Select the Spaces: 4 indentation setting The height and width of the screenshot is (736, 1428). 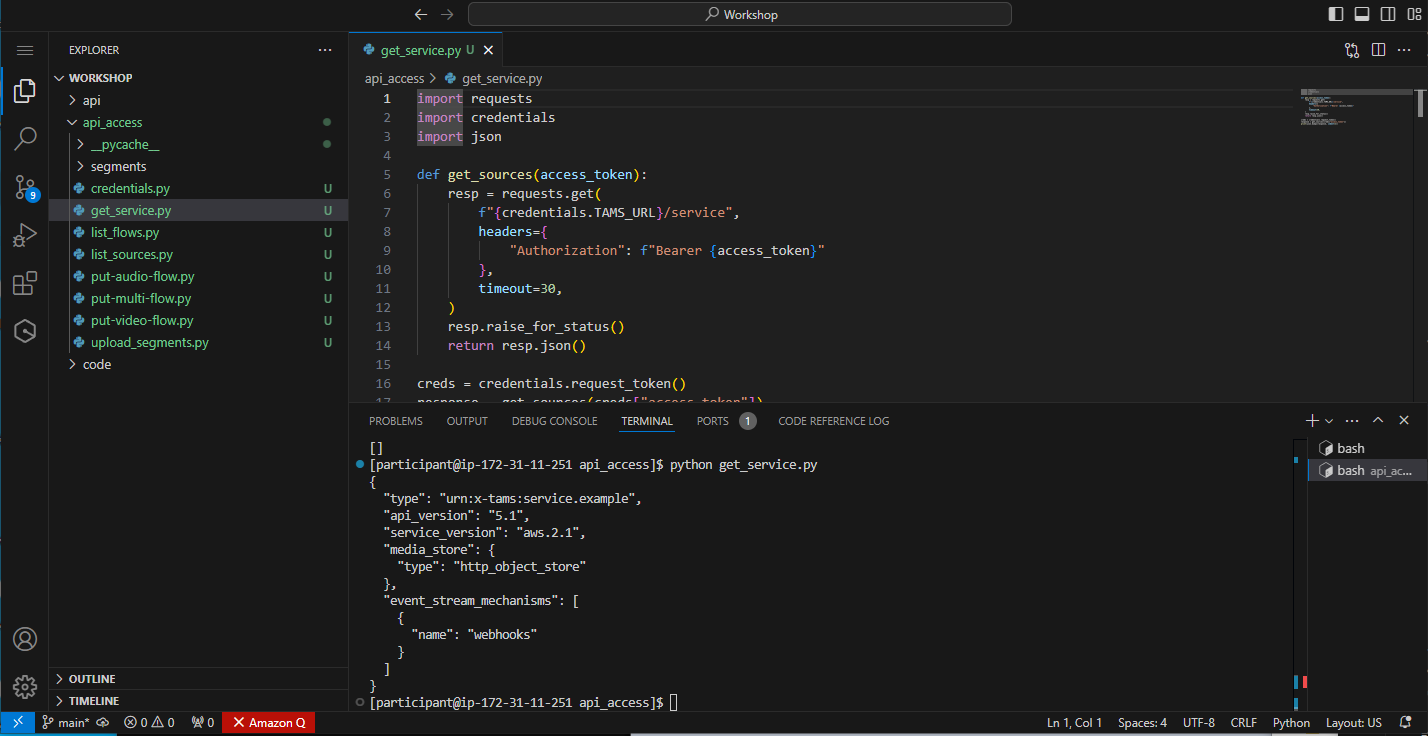click(x=1142, y=723)
